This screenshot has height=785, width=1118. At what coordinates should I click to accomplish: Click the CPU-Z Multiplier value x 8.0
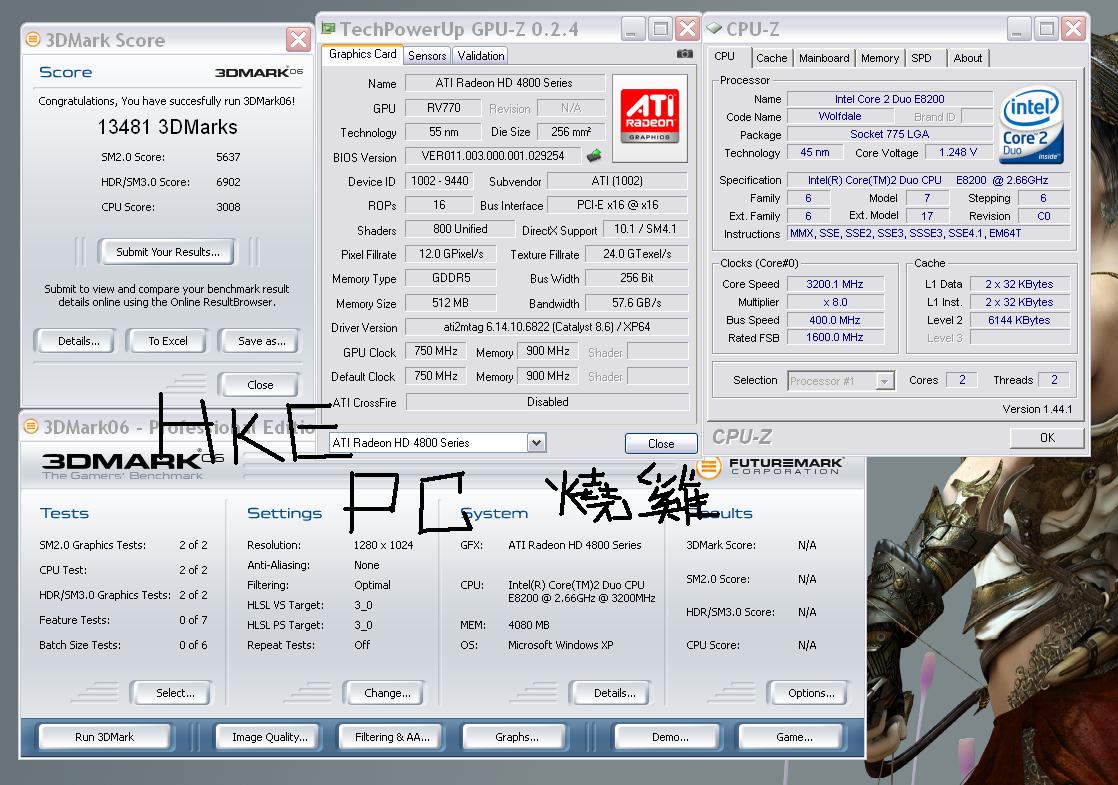835,302
